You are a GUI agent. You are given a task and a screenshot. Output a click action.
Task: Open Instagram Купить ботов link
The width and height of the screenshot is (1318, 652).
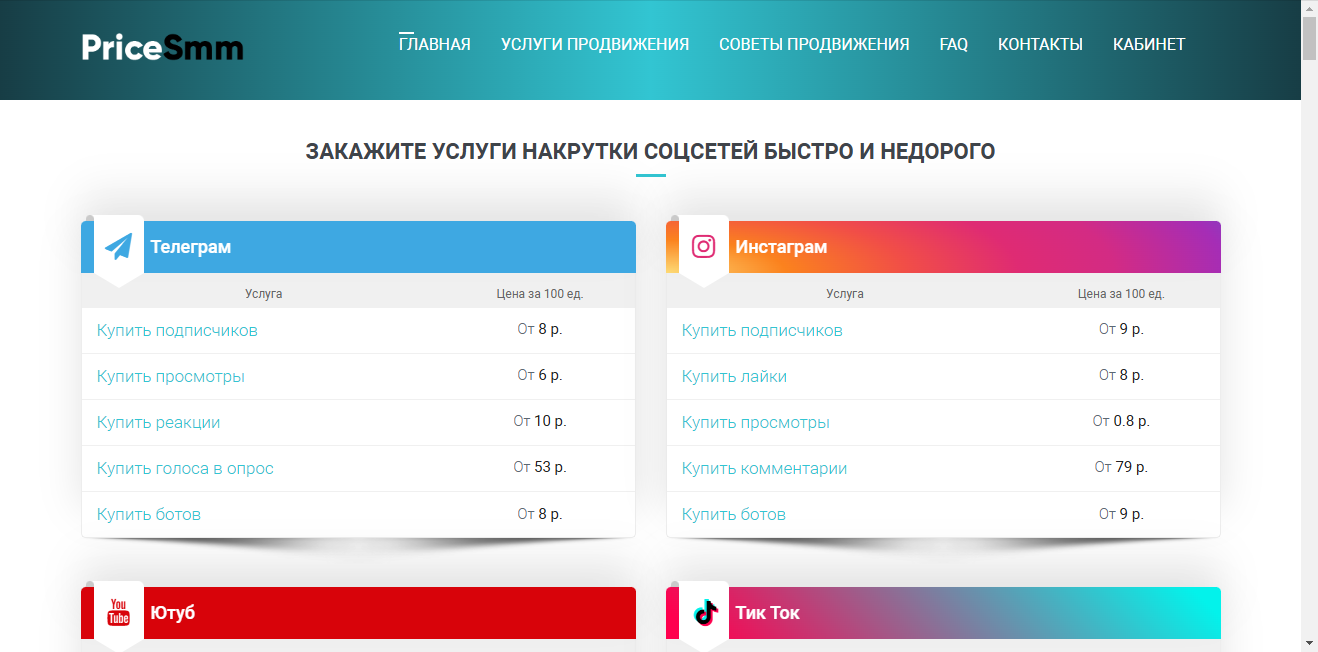(x=734, y=514)
